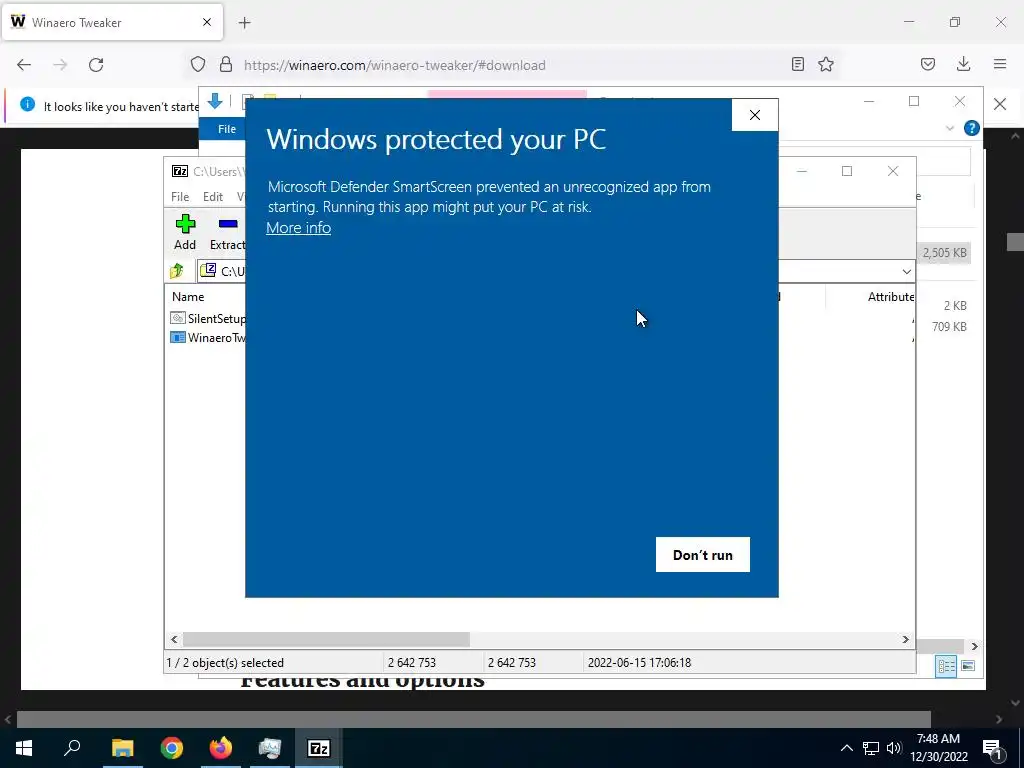Open the Firefox hamburger menu
The height and width of the screenshot is (768, 1024).
click(x=1000, y=64)
